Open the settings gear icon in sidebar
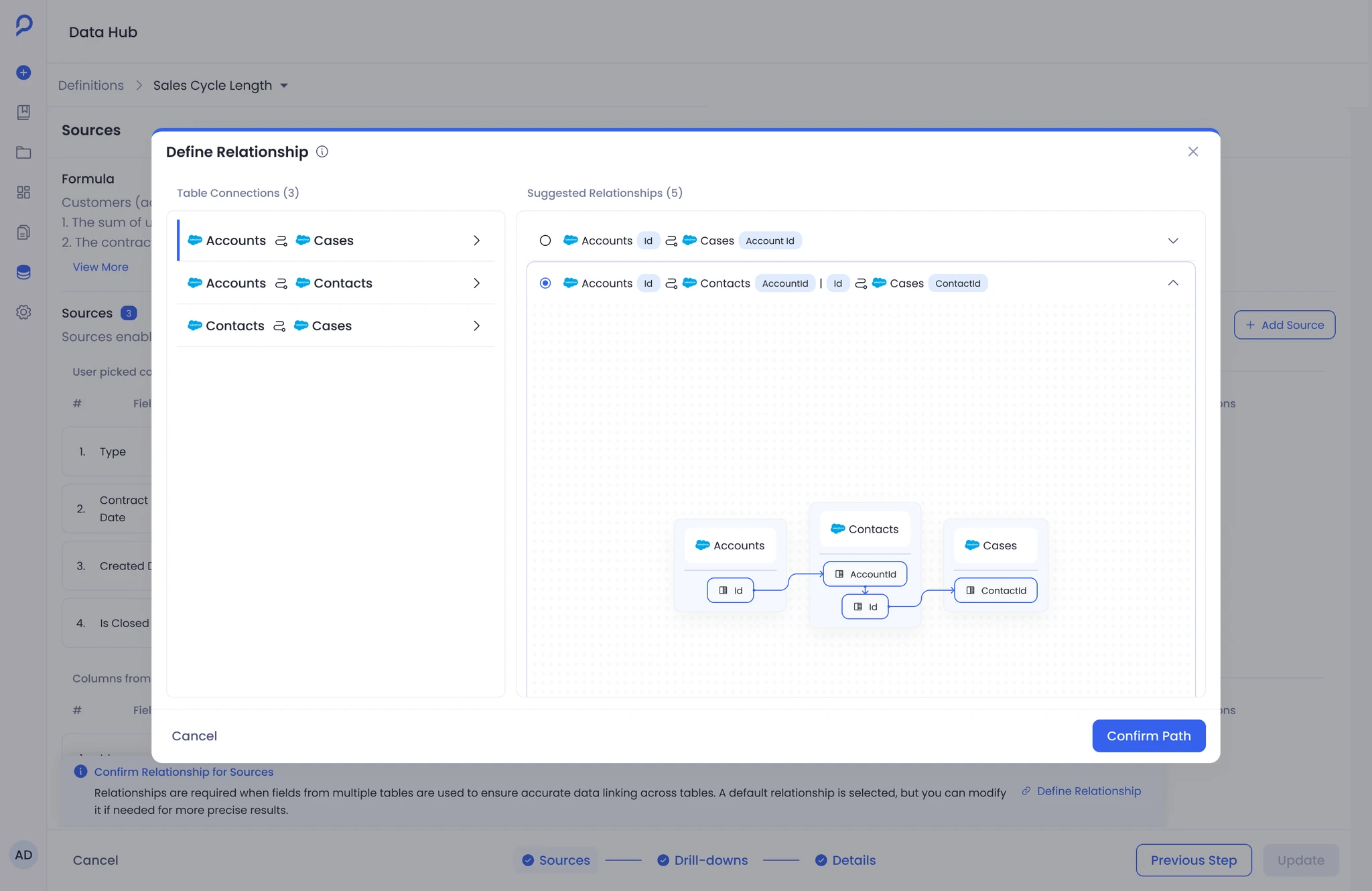The image size is (1372, 891). point(23,312)
